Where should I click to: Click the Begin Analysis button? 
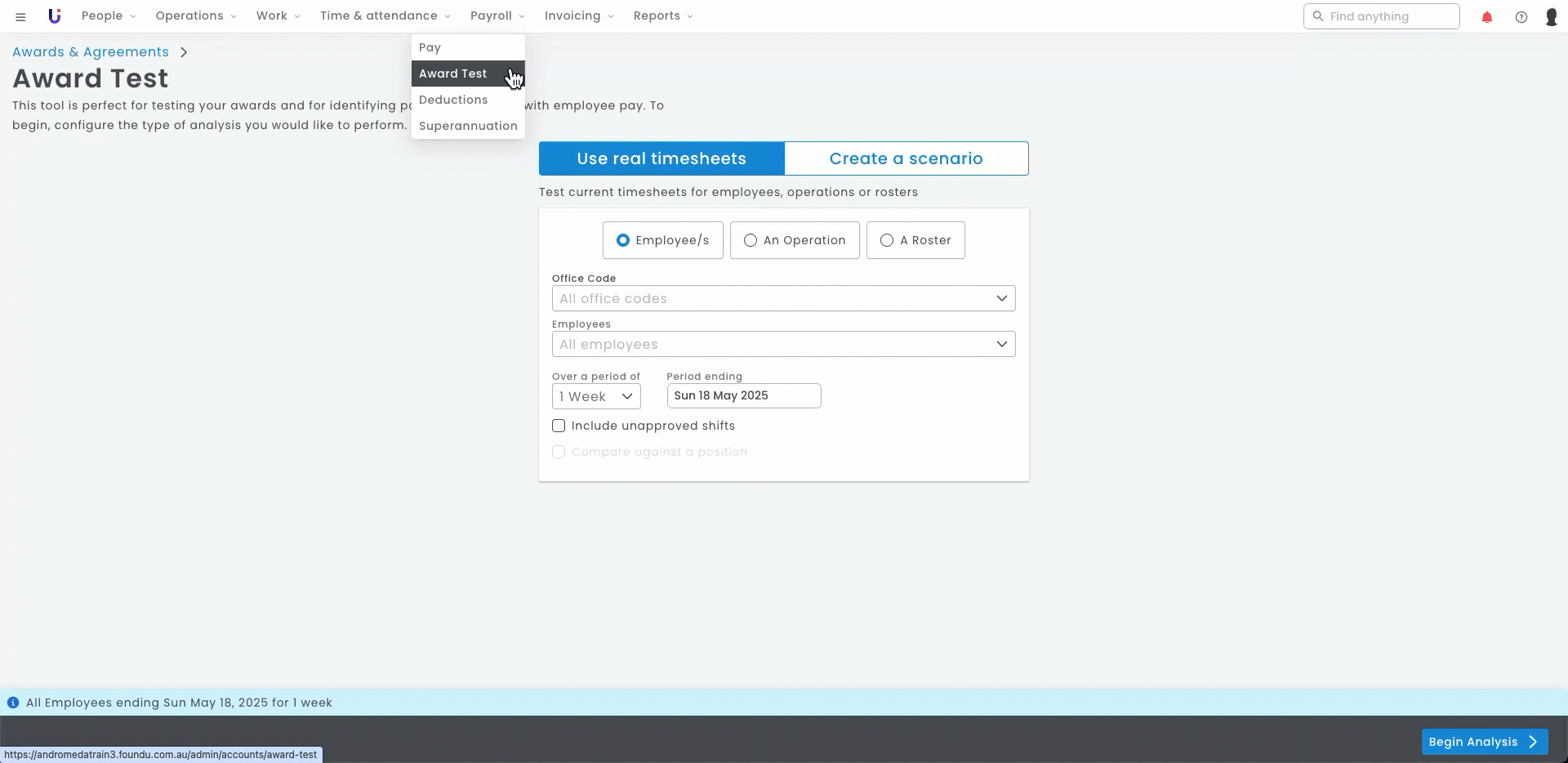tap(1484, 742)
